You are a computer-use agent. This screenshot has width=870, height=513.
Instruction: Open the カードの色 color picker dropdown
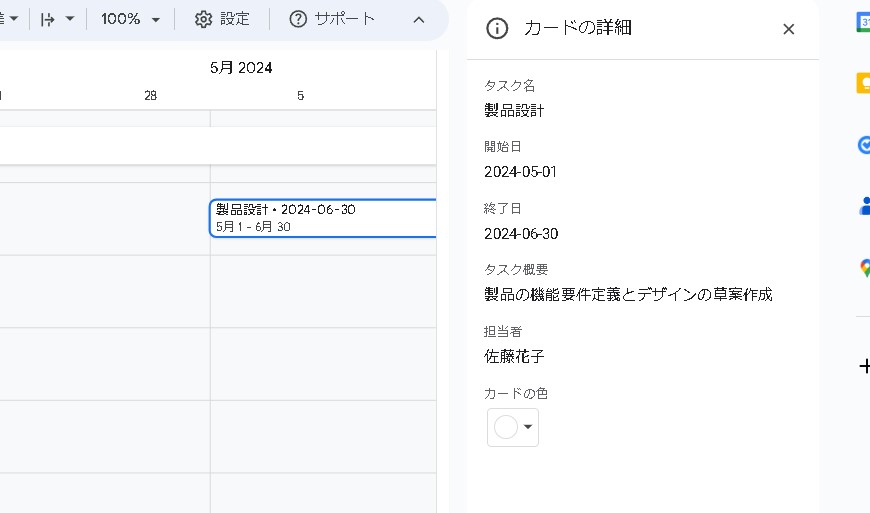(513, 427)
